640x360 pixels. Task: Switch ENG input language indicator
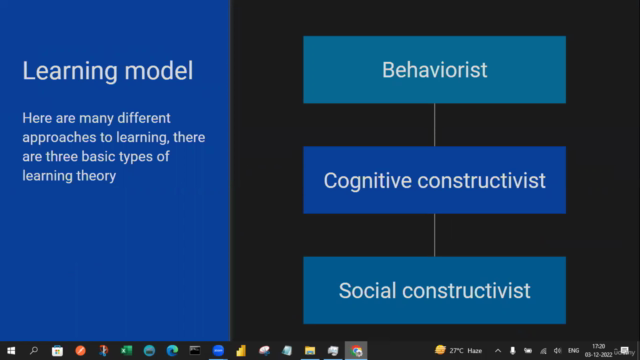(573, 351)
